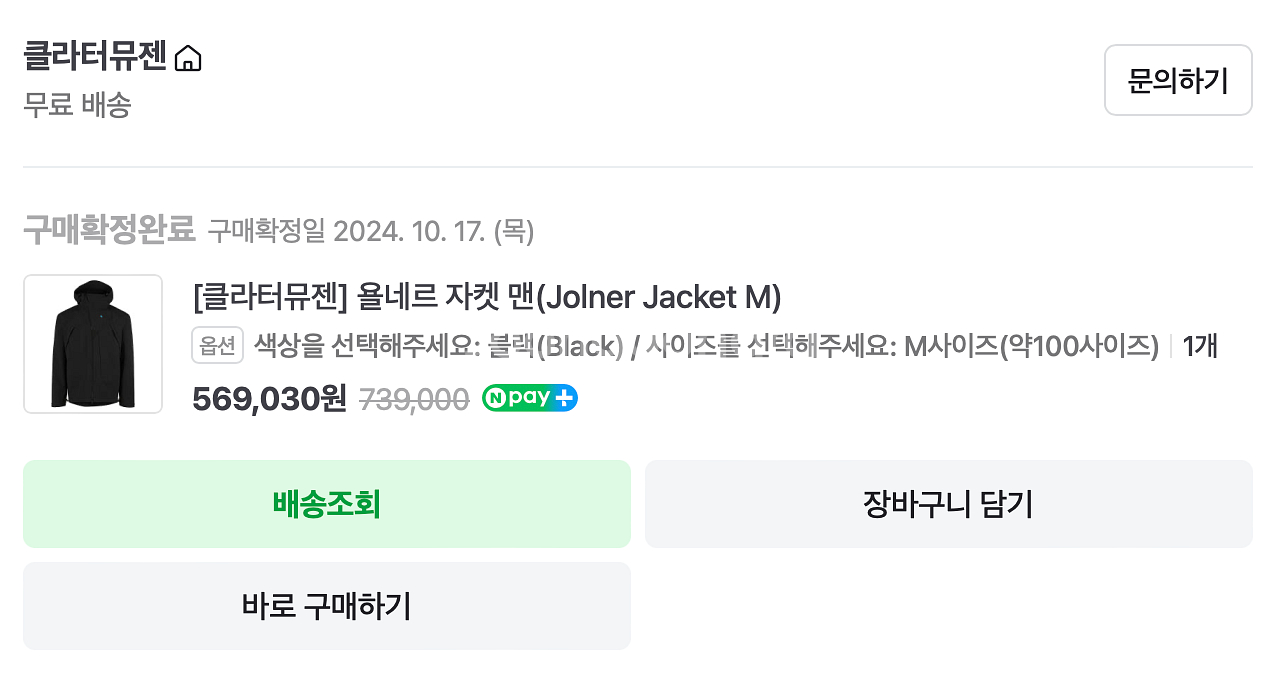Image resolution: width=1278 pixels, height=684 pixels.
Task: Click the 구매확정완료 status label
Action: 110,231
